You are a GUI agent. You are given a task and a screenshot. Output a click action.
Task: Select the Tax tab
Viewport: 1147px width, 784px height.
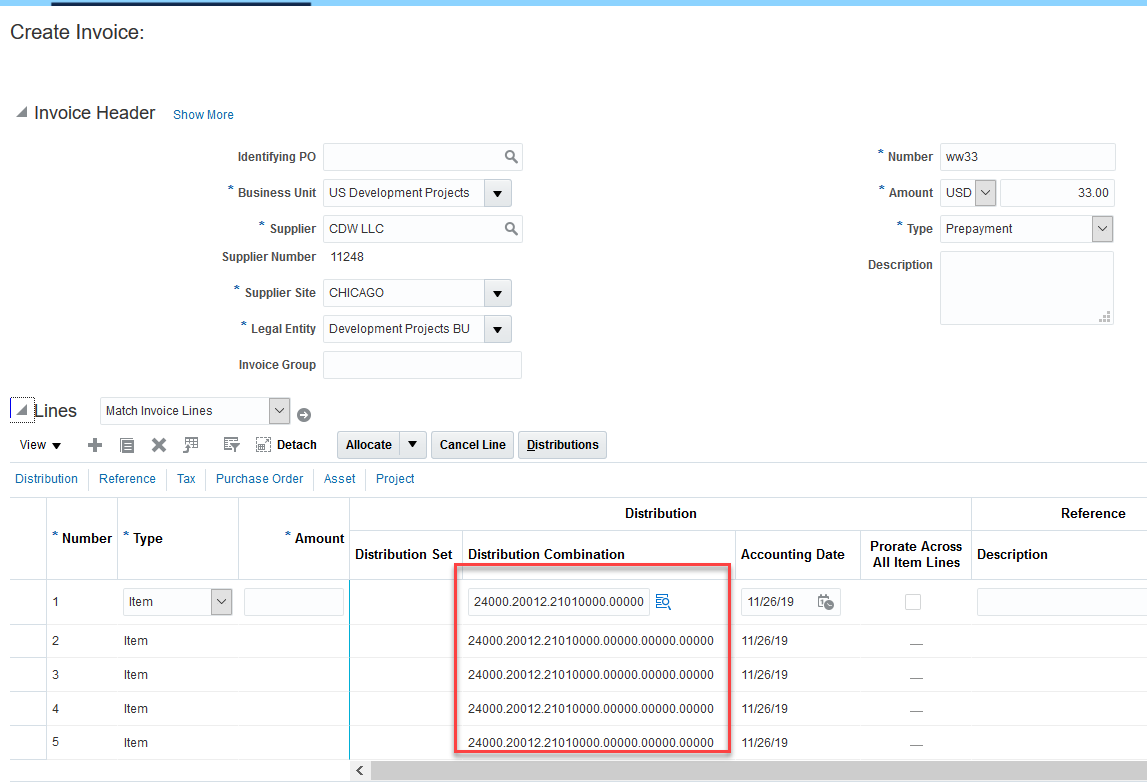186,479
